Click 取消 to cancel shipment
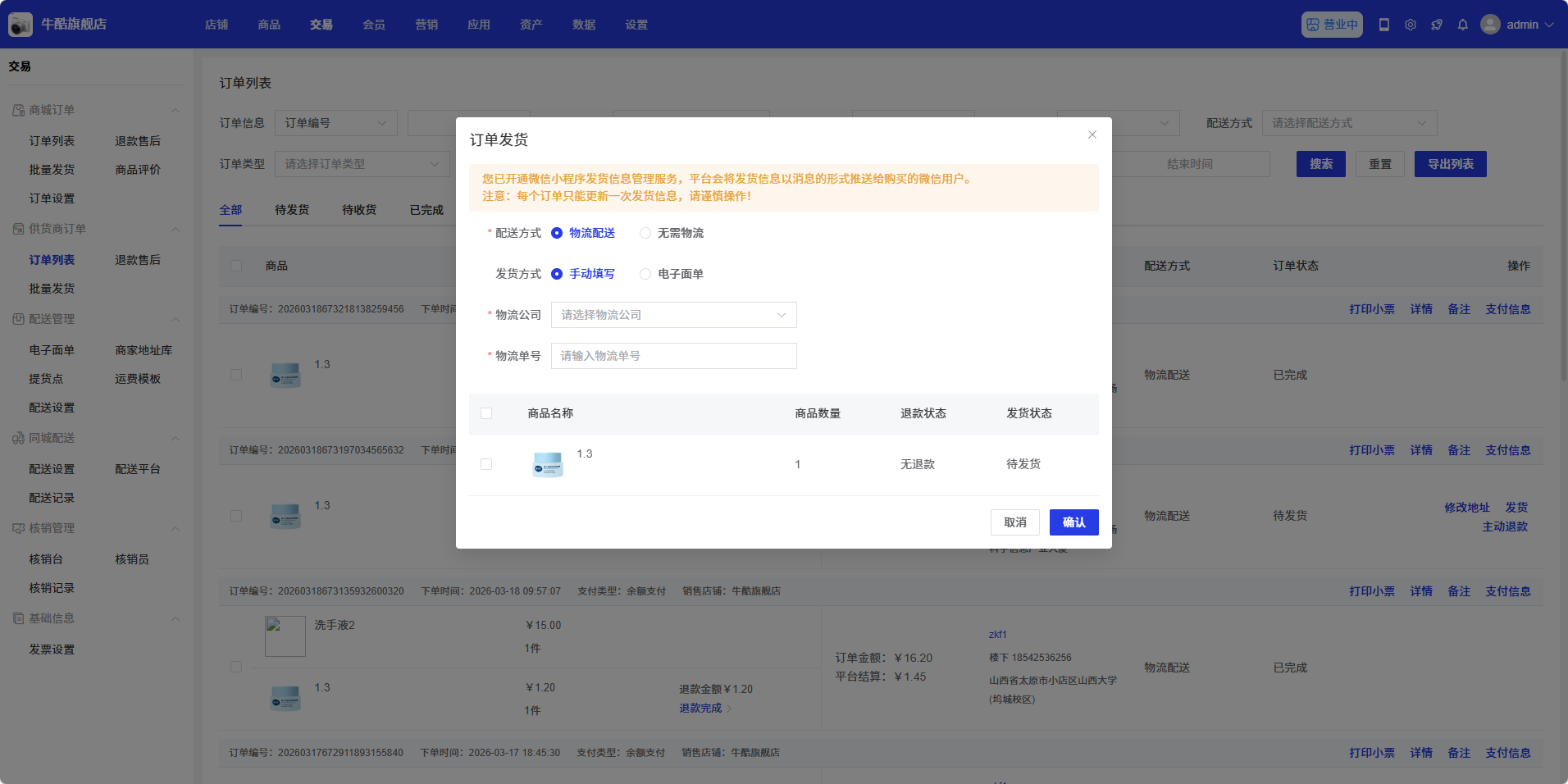 [x=1014, y=522]
